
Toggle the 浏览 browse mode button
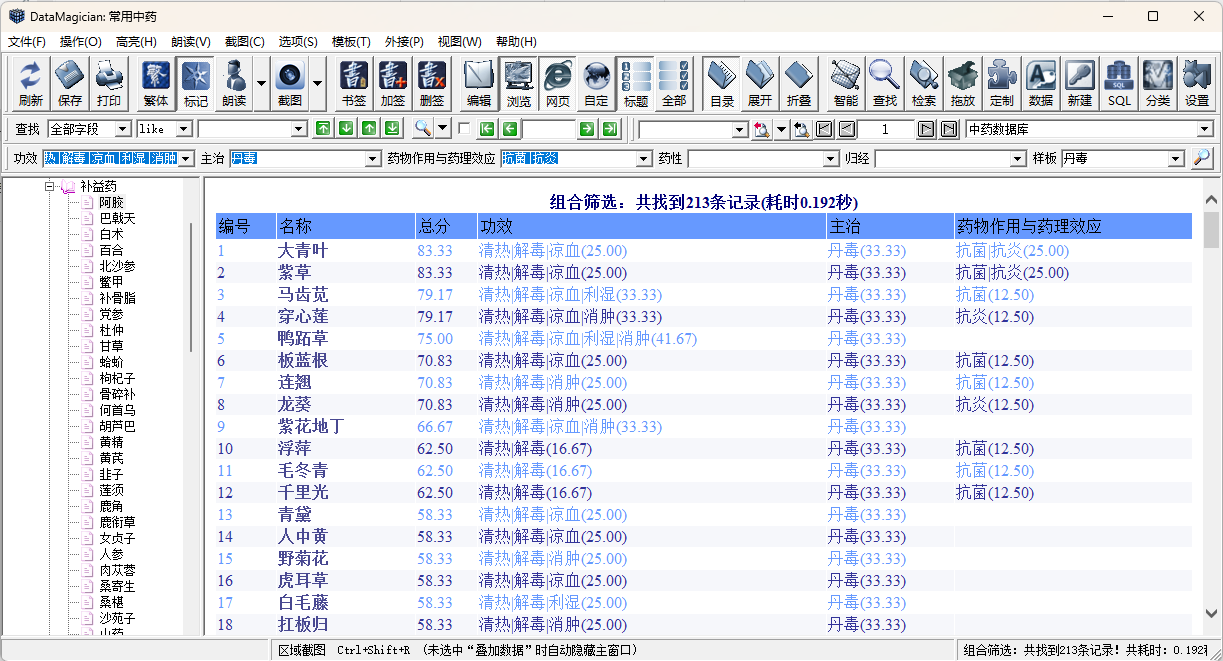coord(519,84)
